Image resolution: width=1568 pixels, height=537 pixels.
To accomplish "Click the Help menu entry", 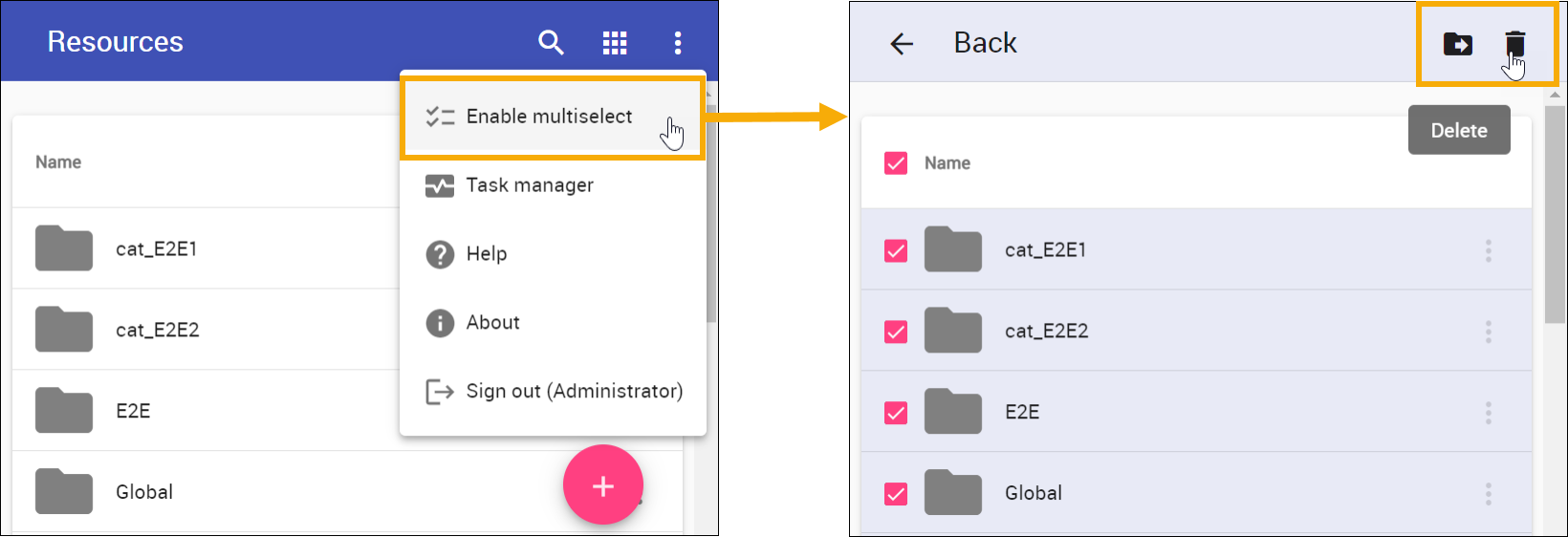I will [x=486, y=254].
